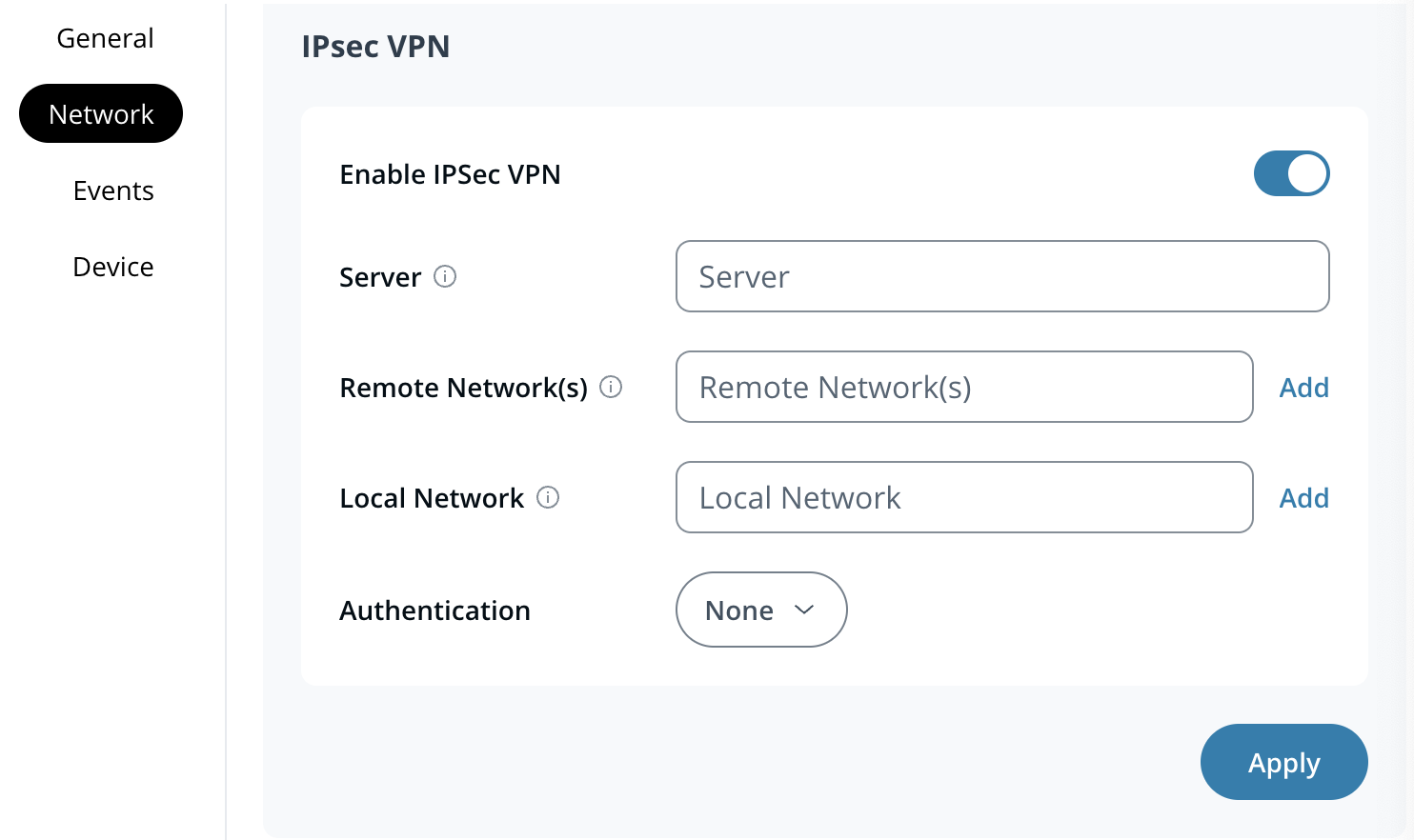Screen dimensions: 1414x840
Task: Click the chevron arrow in Authentication dropdown
Action: tap(804, 610)
